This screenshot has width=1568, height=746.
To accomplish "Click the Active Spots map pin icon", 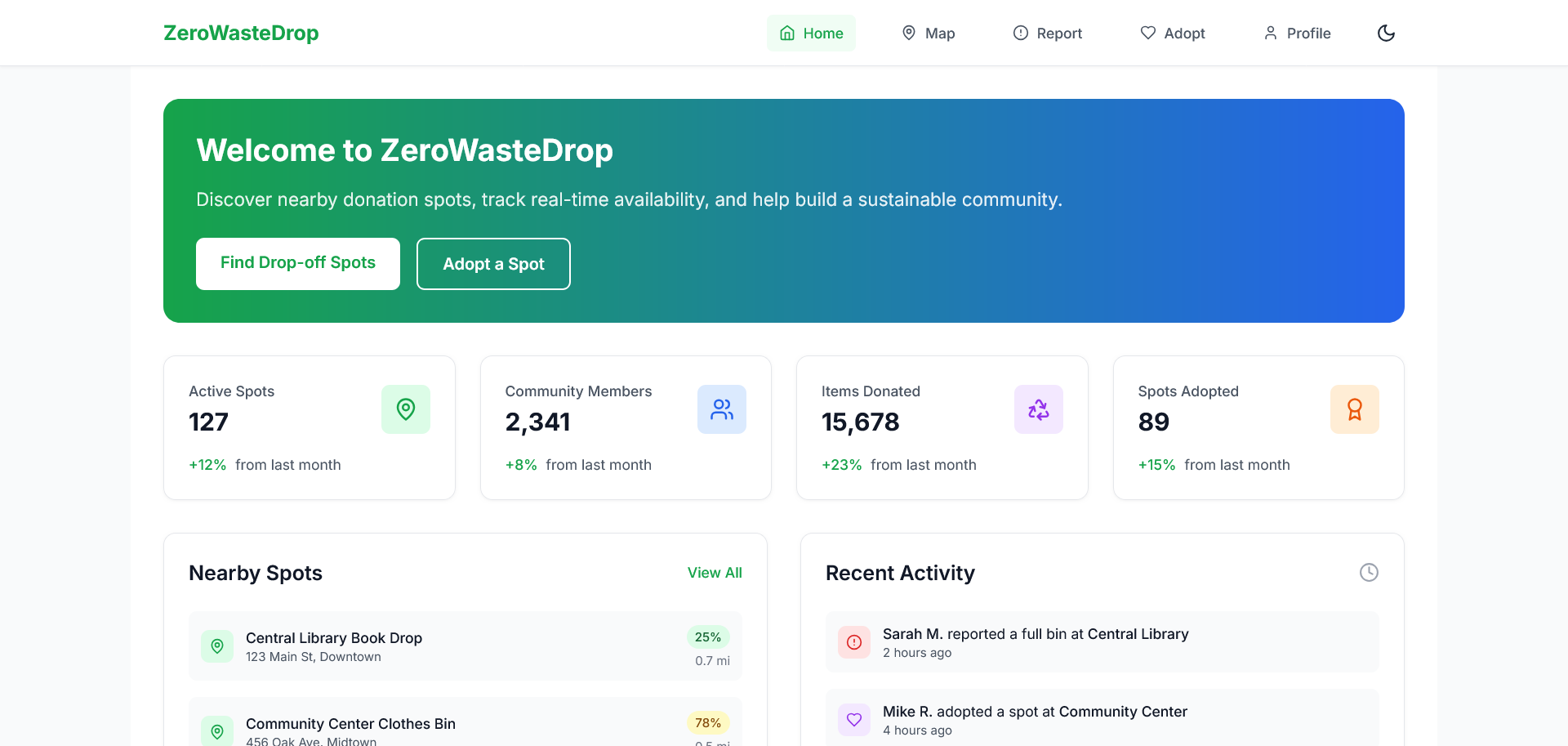I will point(406,409).
